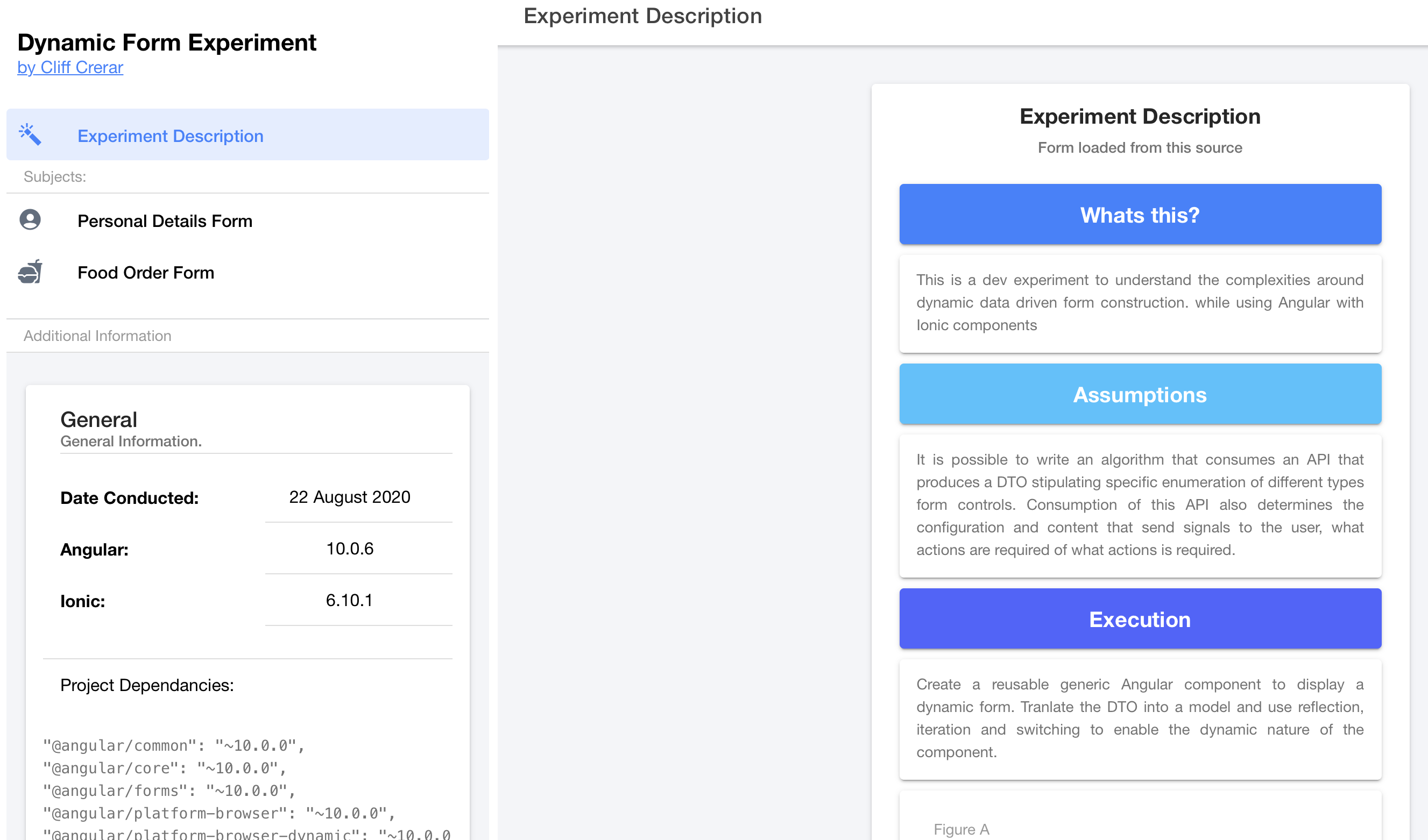This screenshot has height=840, width=1428.
Task: Click the magic wand icon in sidebar
Action: pos(30,135)
